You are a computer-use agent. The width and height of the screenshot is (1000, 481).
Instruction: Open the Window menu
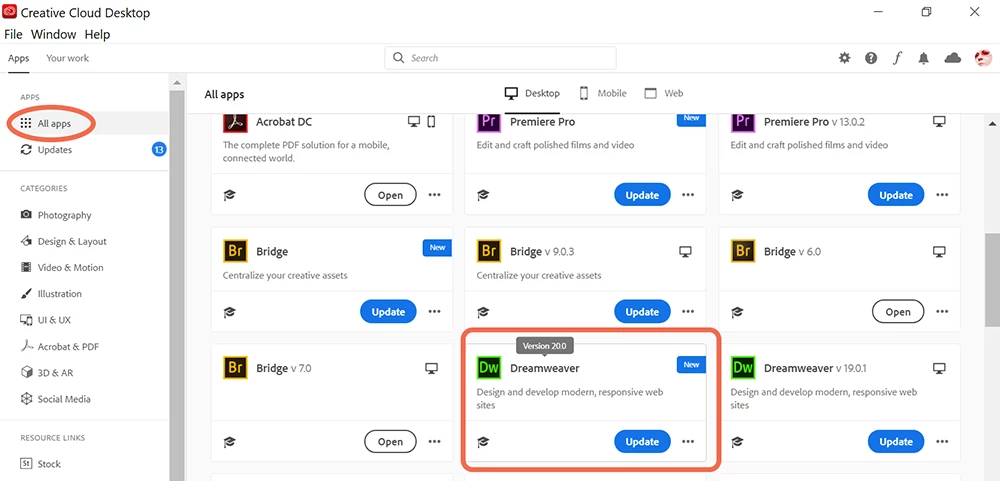[54, 34]
